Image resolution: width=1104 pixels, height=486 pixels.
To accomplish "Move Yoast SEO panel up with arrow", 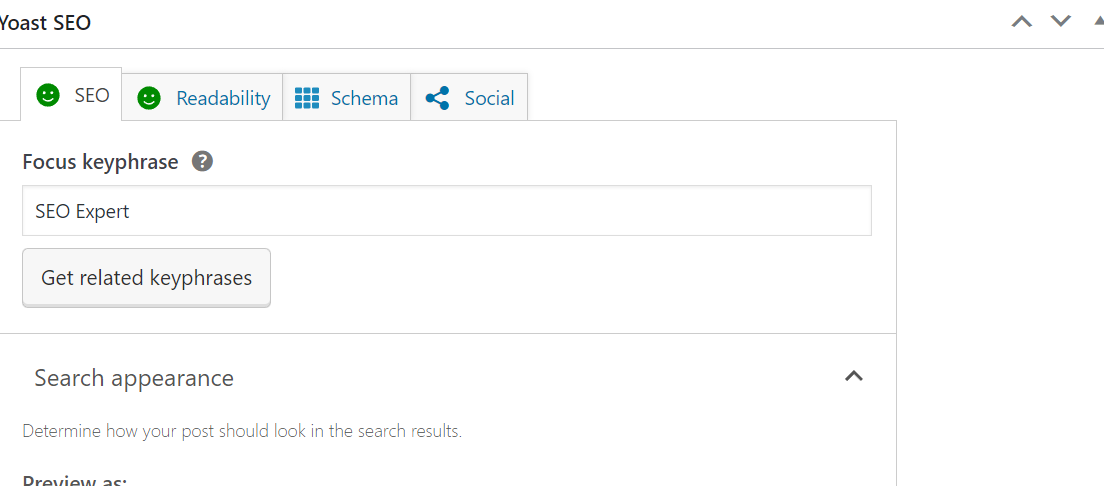I will point(1021,21).
